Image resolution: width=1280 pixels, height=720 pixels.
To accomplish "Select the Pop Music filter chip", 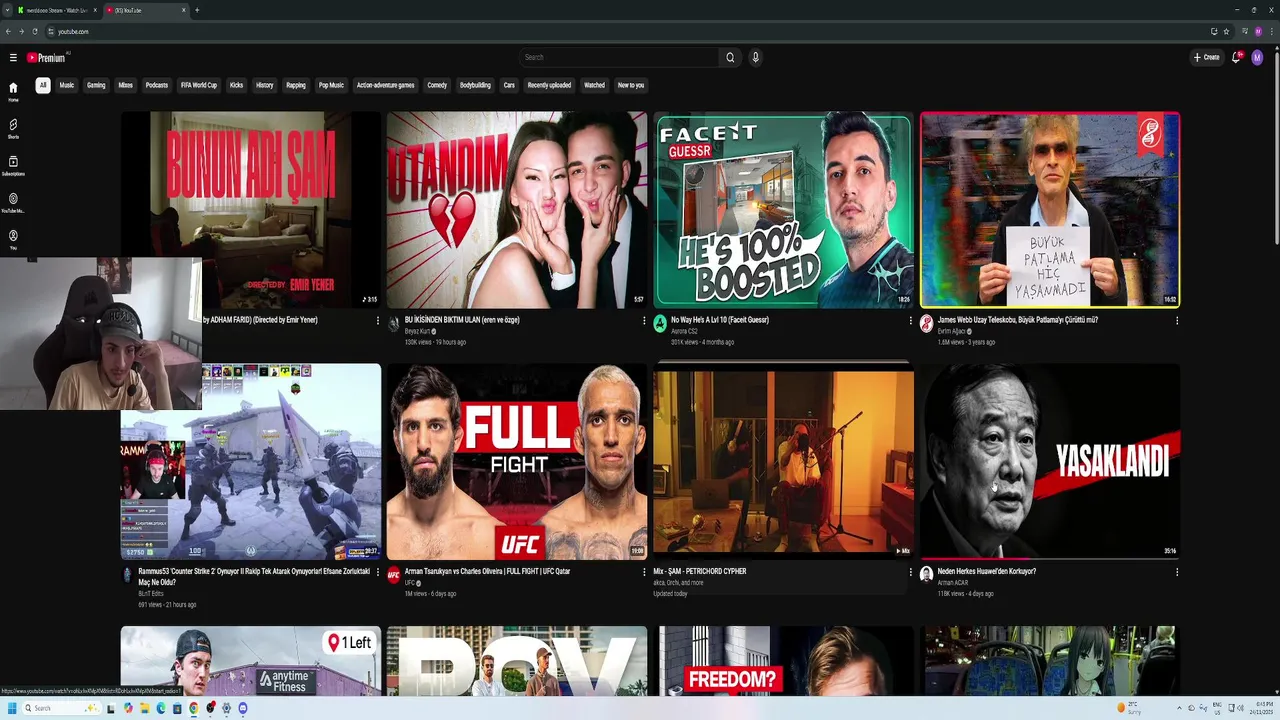I will (x=331, y=85).
